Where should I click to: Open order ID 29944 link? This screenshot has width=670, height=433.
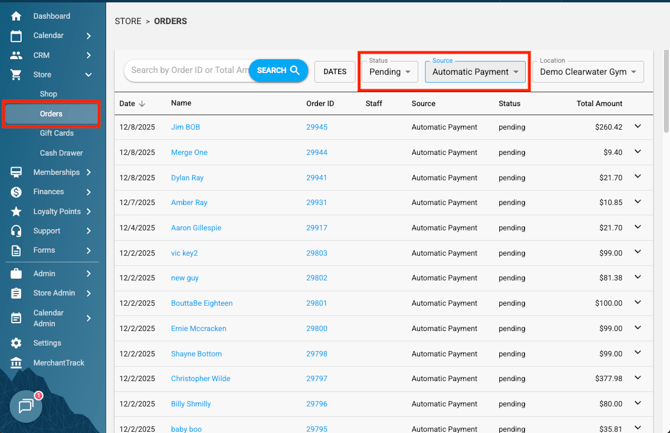pyautogui.click(x=317, y=153)
